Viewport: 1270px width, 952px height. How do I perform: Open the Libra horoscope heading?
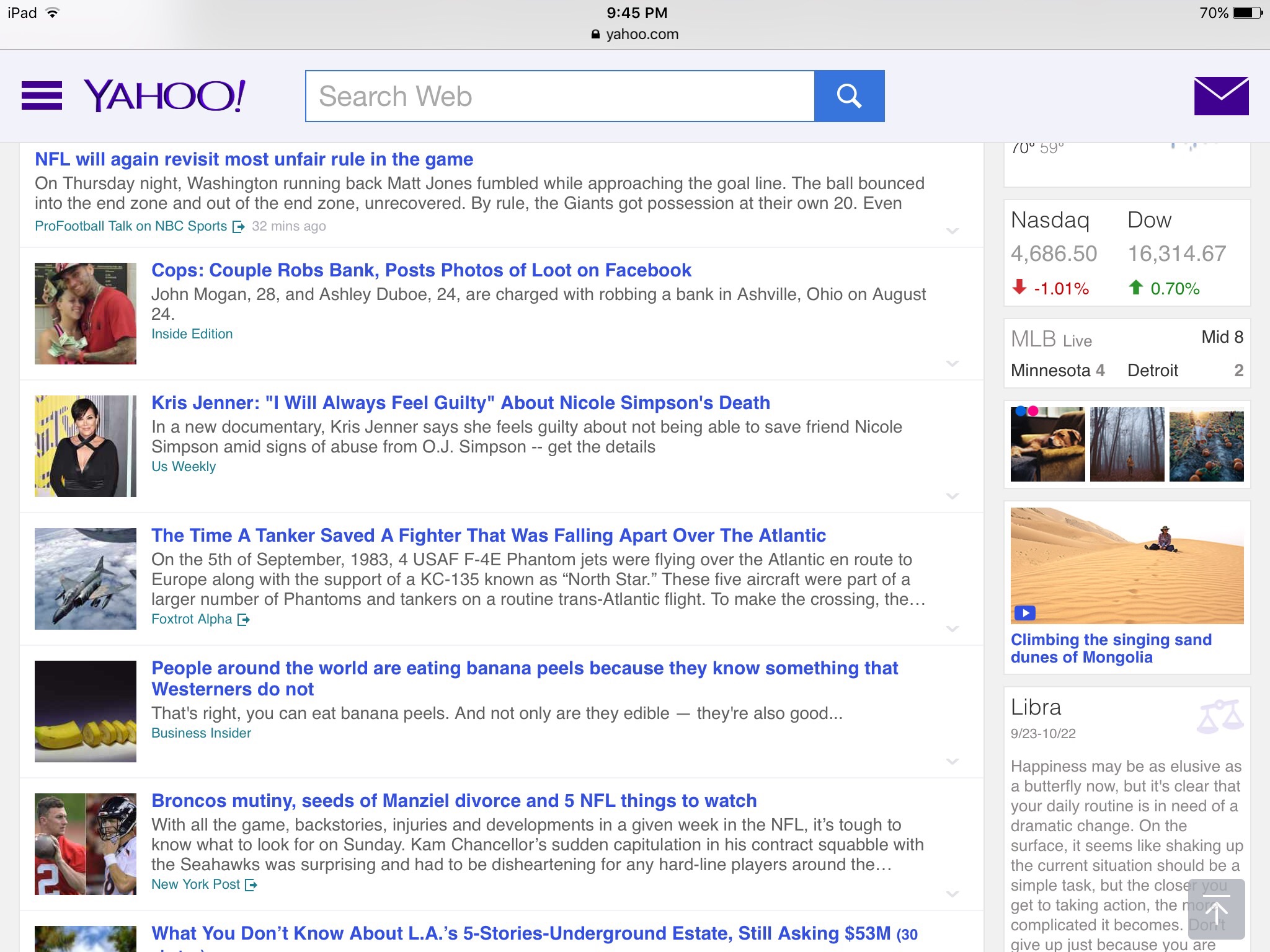tap(1036, 707)
